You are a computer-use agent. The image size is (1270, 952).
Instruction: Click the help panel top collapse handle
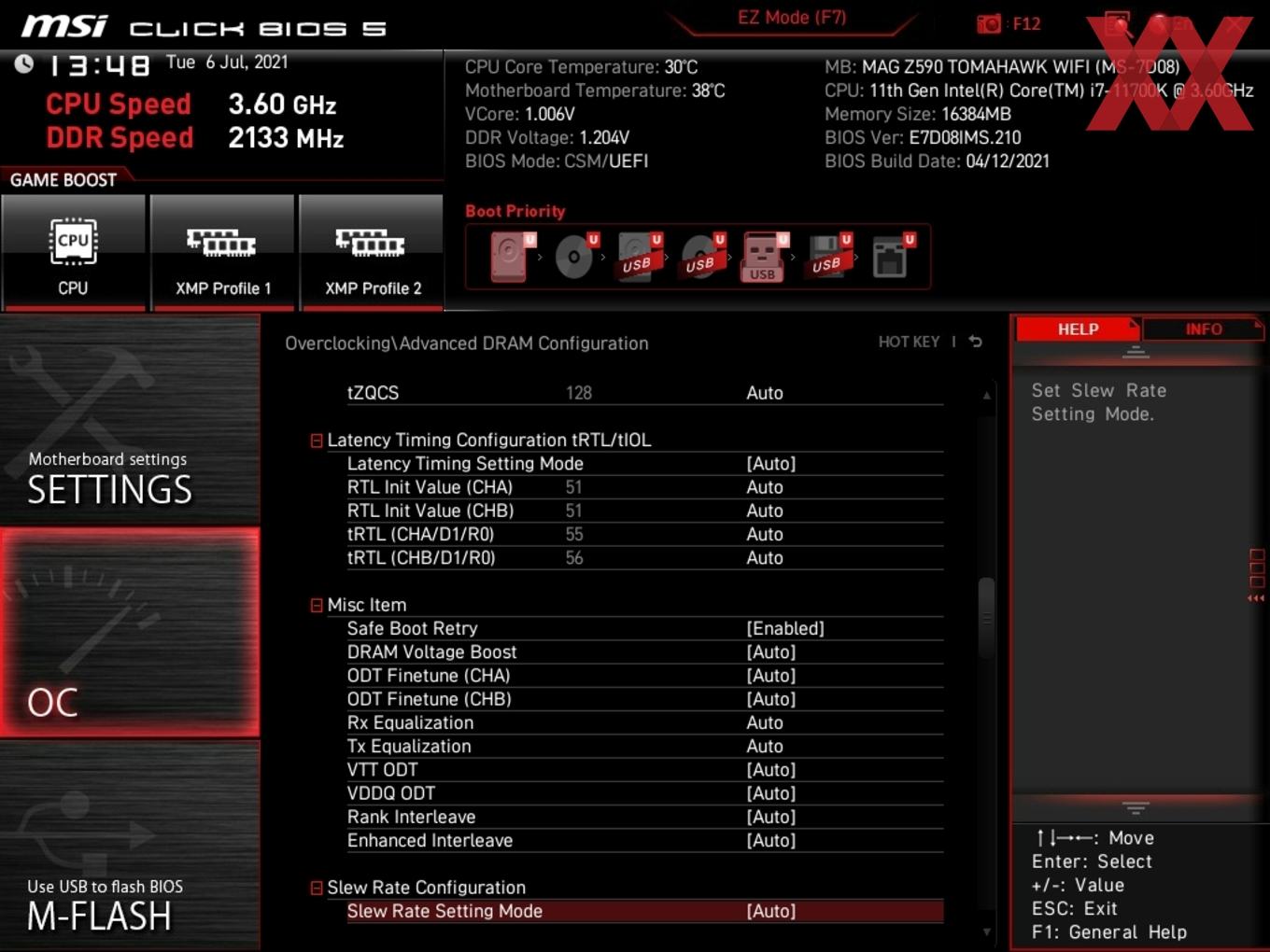1136,353
